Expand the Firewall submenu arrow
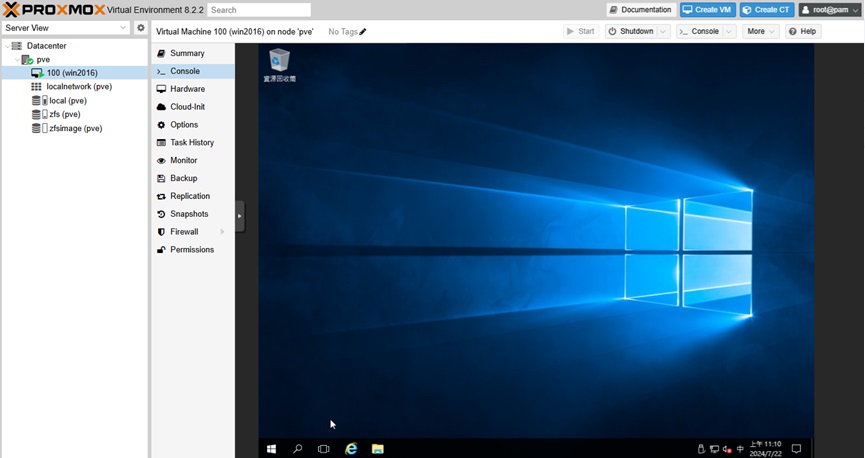Image resolution: width=865 pixels, height=458 pixels. (x=222, y=232)
